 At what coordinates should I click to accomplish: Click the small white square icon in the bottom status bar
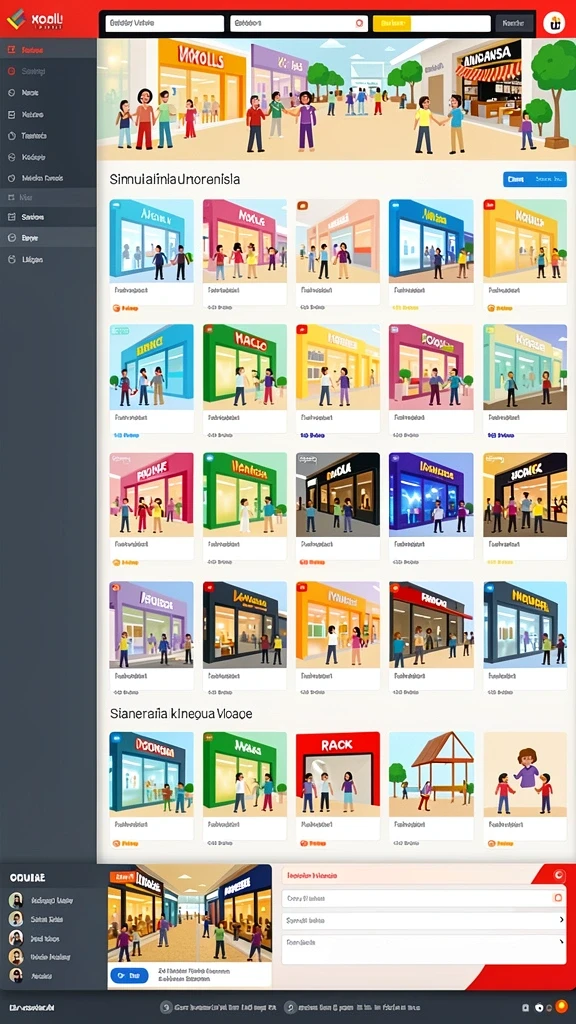pyautogui.click(x=526, y=1008)
